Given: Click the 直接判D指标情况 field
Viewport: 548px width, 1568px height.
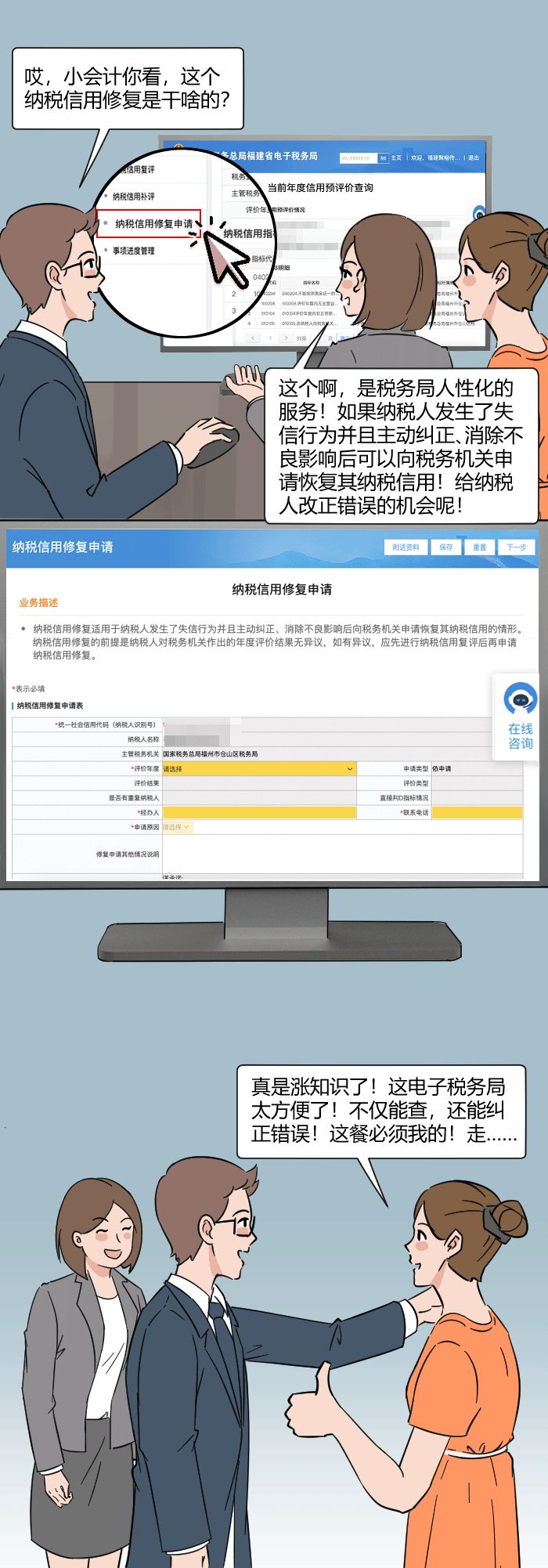Looking at the screenshot, I should 477,797.
